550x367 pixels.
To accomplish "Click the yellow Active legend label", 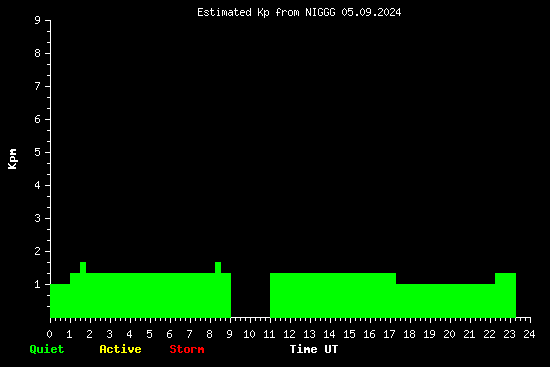I will click(120, 349).
